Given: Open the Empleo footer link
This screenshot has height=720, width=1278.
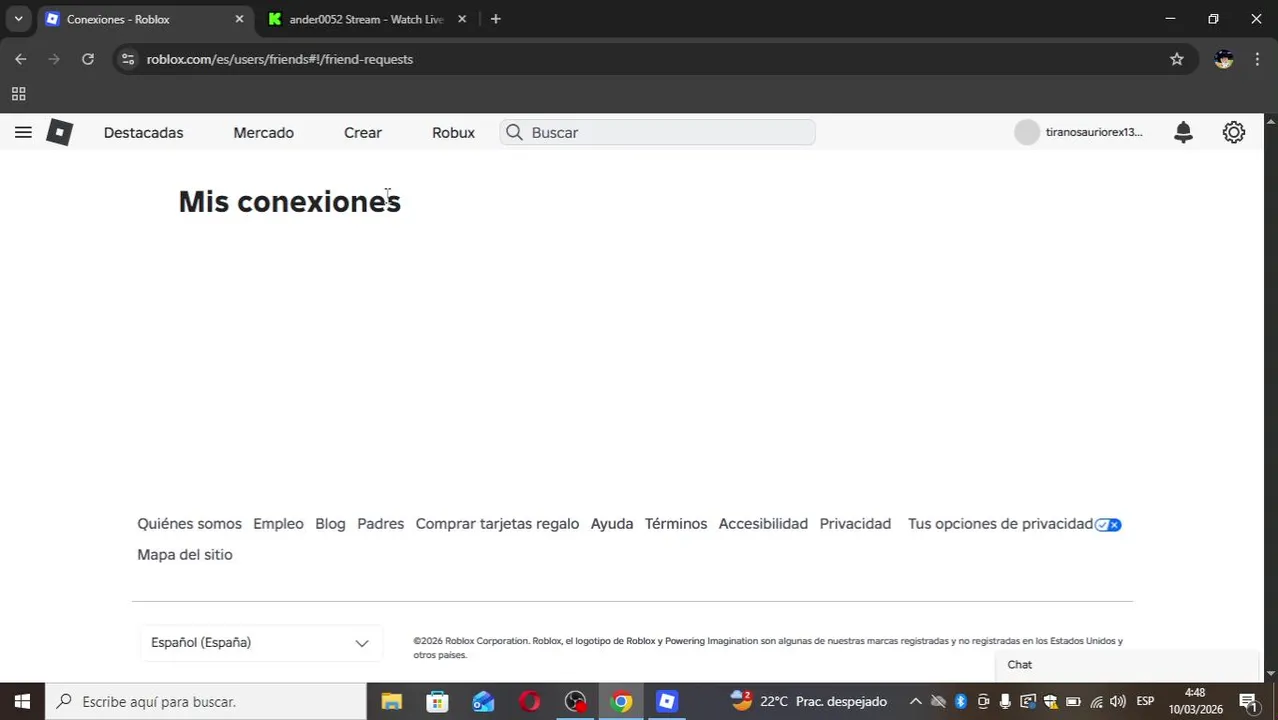Looking at the screenshot, I should pyautogui.click(x=278, y=524).
